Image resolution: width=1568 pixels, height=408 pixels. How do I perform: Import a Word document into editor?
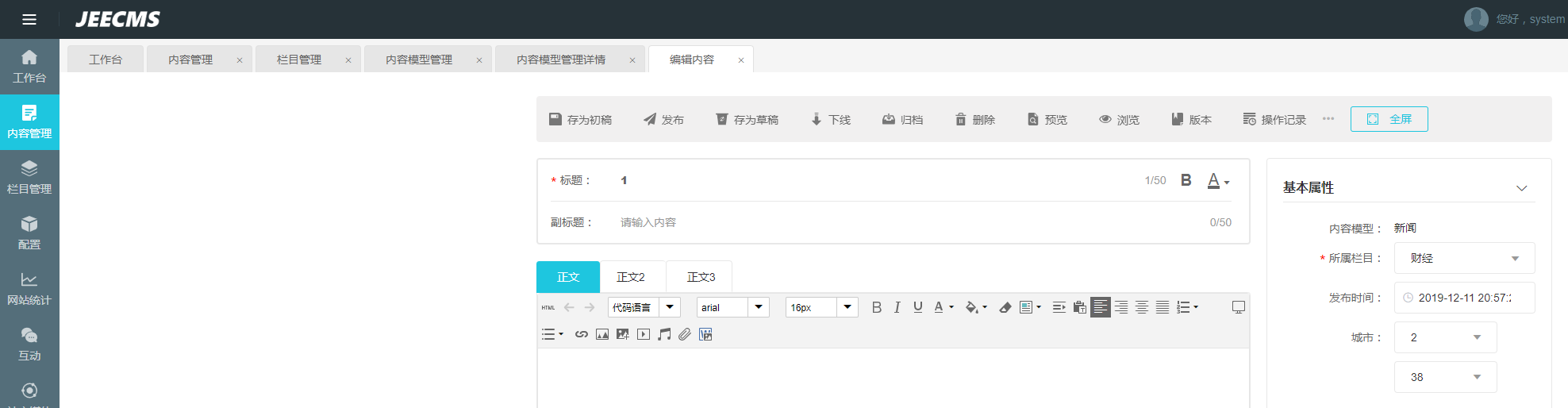(705, 334)
